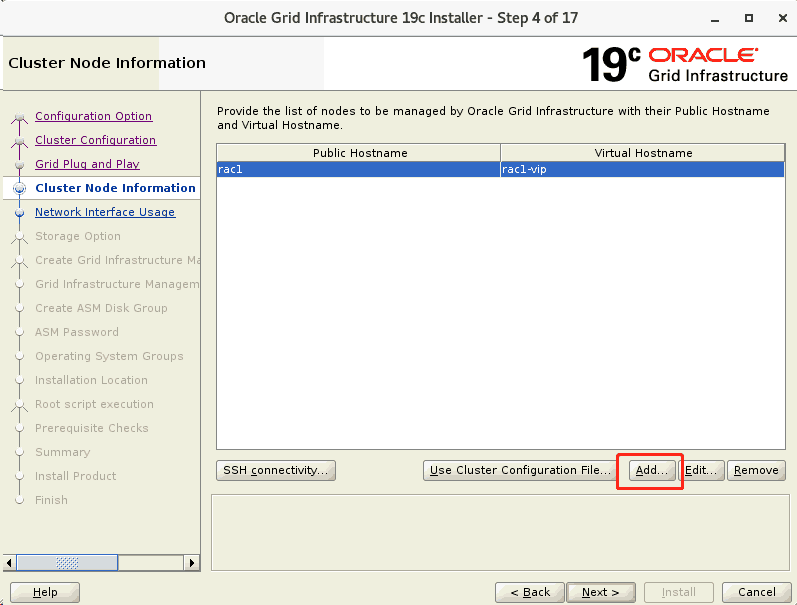
Task: Click the SSH connectivity button
Action: click(275, 470)
